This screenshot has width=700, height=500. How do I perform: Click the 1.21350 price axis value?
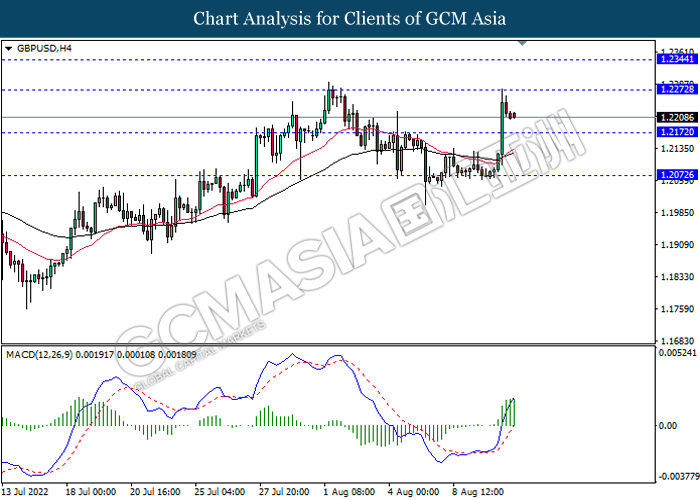(x=677, y=148)
